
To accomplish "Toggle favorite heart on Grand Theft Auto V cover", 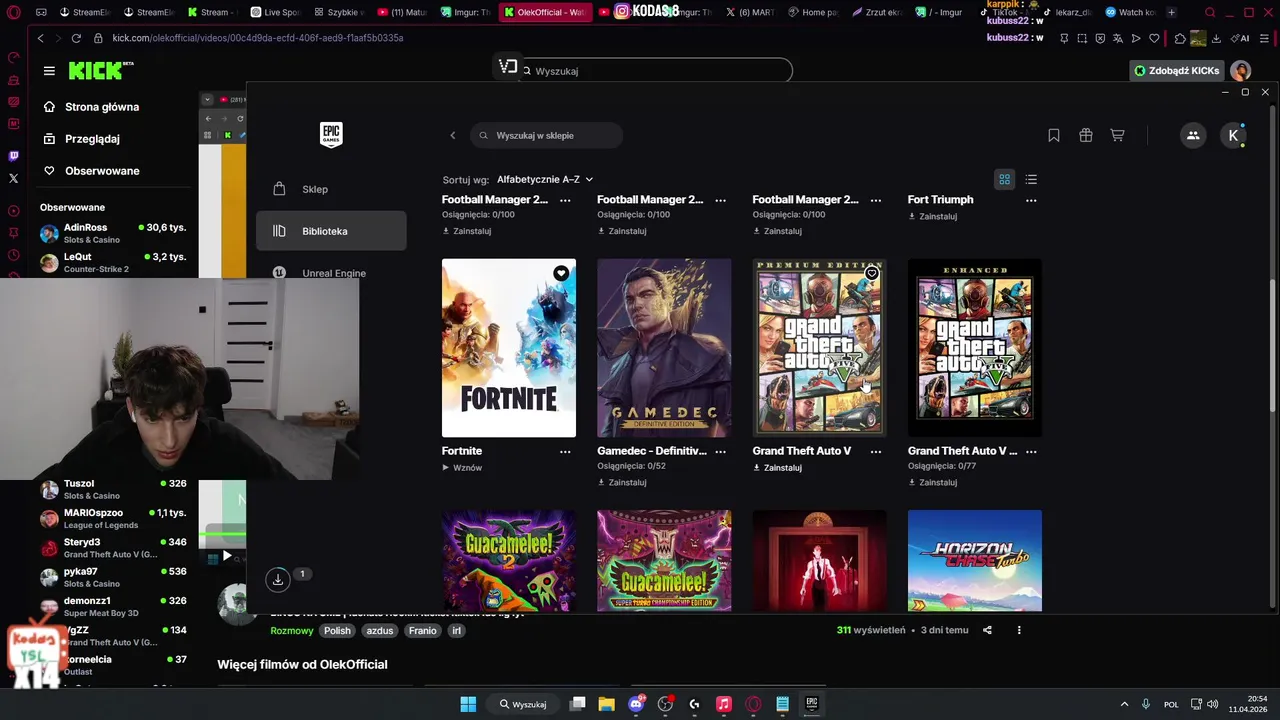I will [872, 273].
